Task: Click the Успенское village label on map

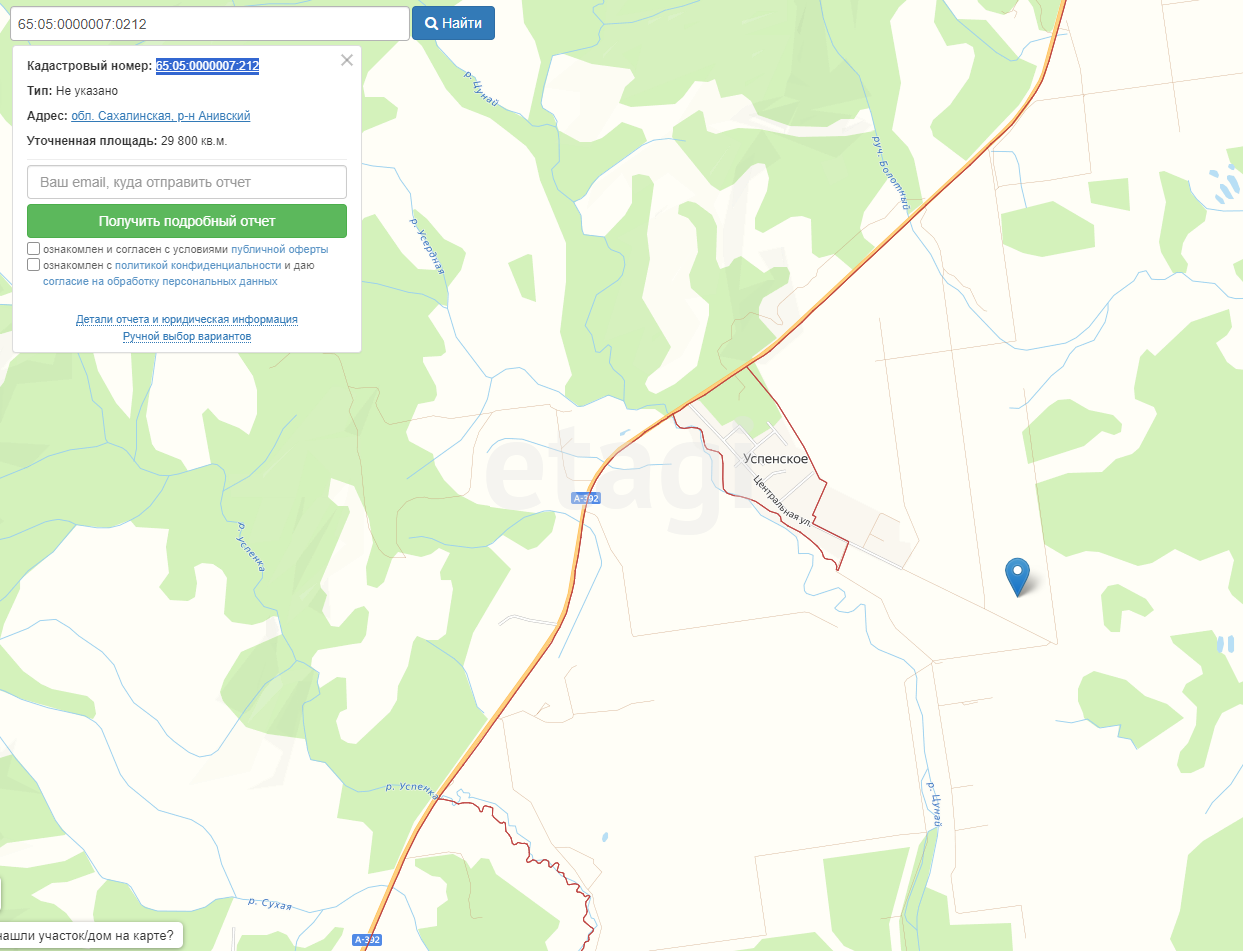Action: tap(776, 459)
